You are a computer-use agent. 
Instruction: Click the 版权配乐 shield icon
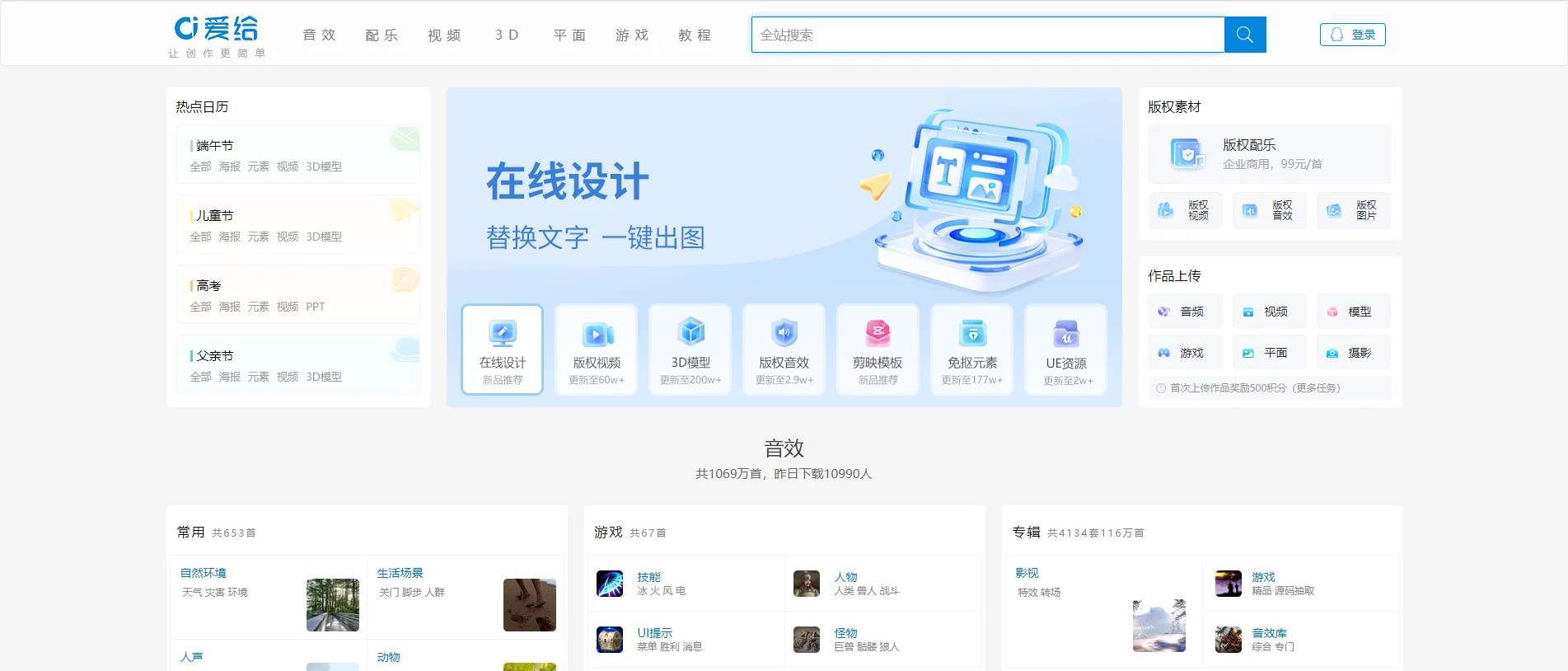pyautogui.click(x=1187, y=154)
